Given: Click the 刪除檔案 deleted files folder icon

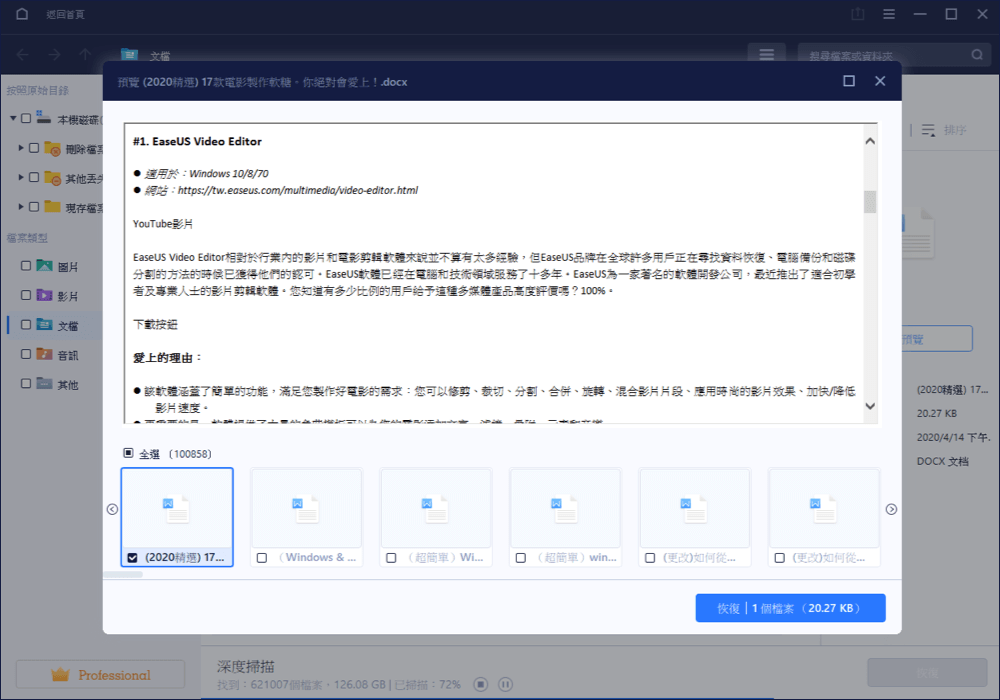Looking at the screenshot, I should [53, 149].
